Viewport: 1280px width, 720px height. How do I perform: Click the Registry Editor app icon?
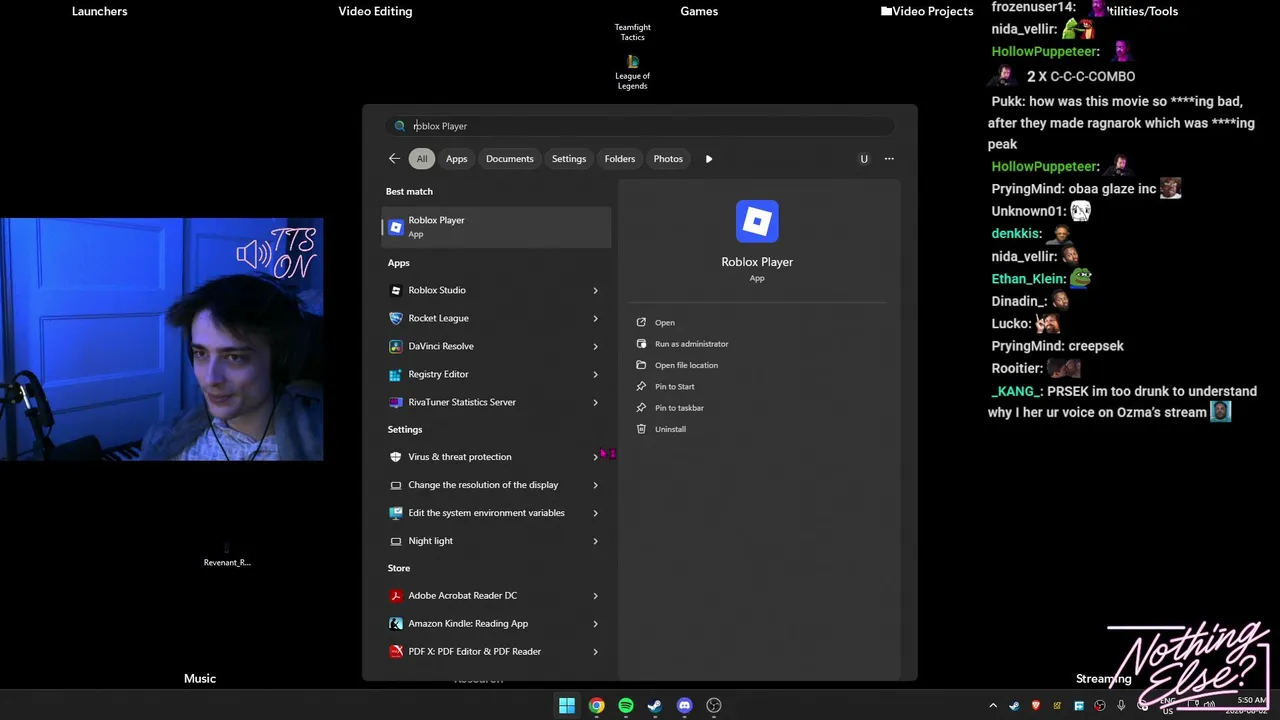(x=396, y=374)
